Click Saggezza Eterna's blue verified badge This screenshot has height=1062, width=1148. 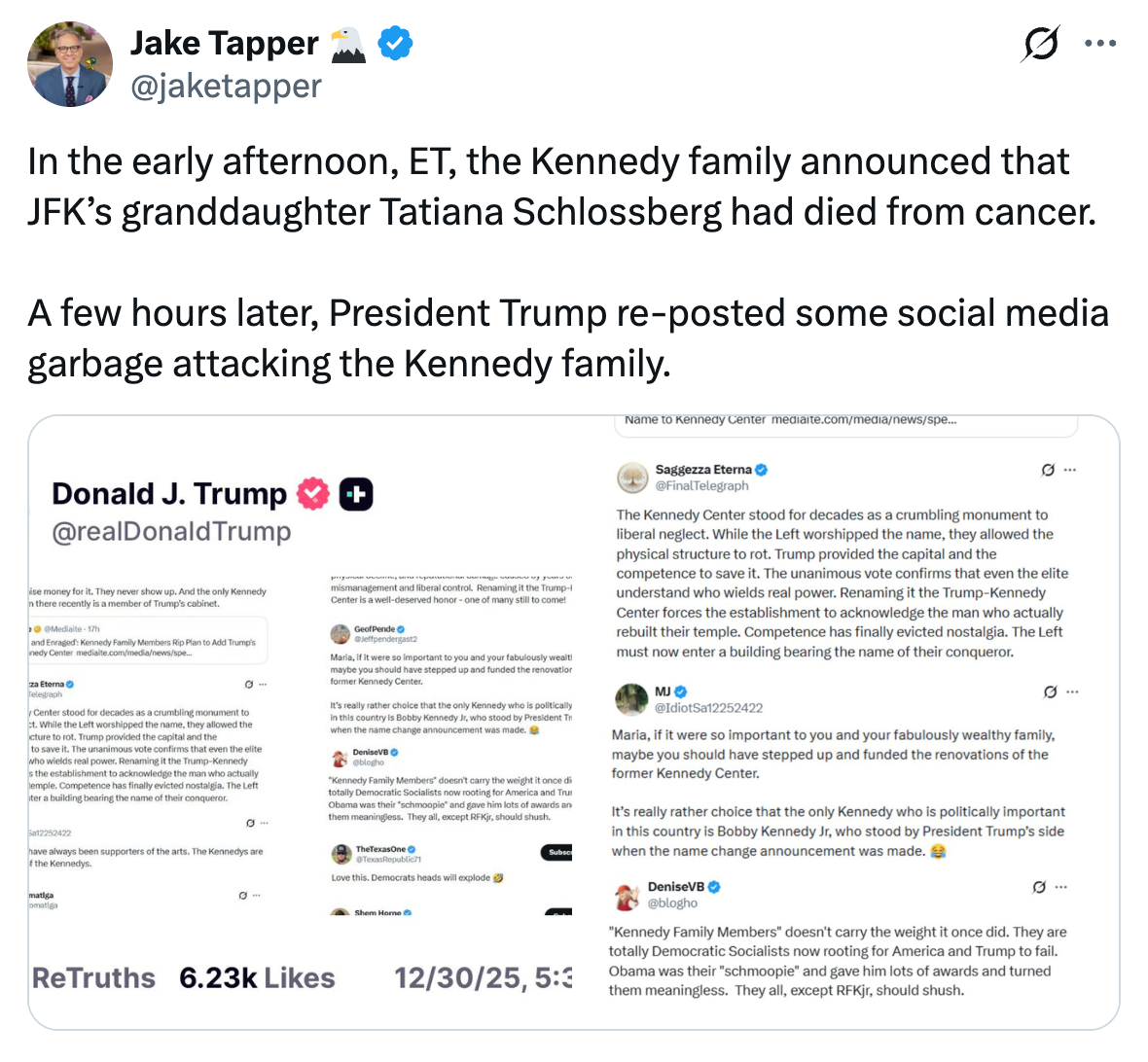pos(761,469)
